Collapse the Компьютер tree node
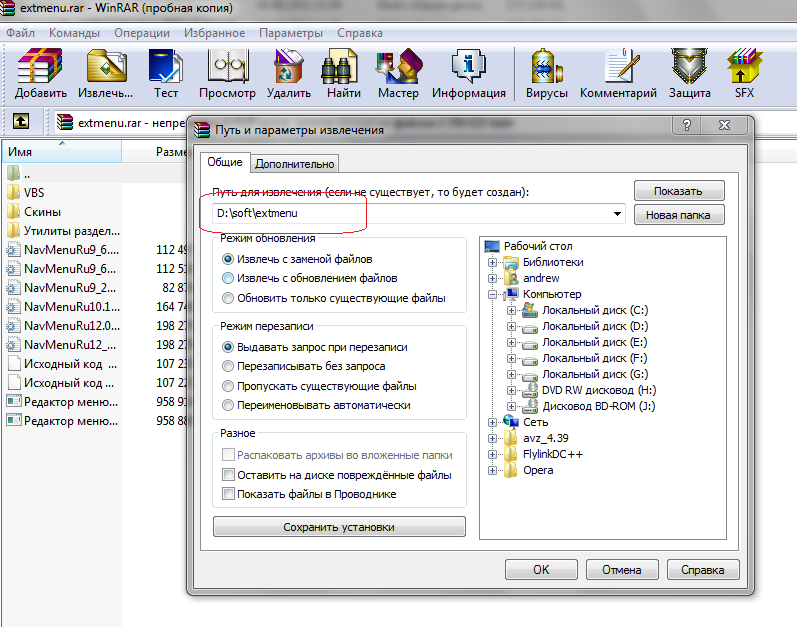Viewport: 797px width, 627px height. 492,295
